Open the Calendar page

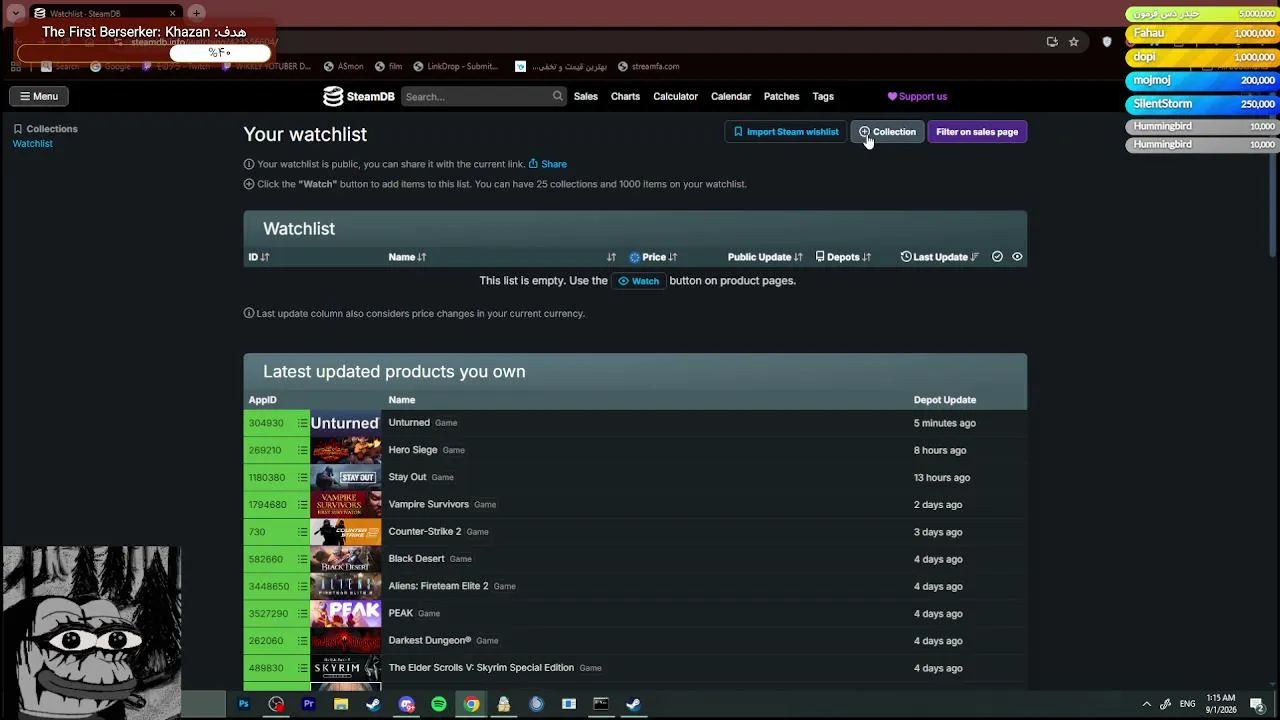[731, 96]
